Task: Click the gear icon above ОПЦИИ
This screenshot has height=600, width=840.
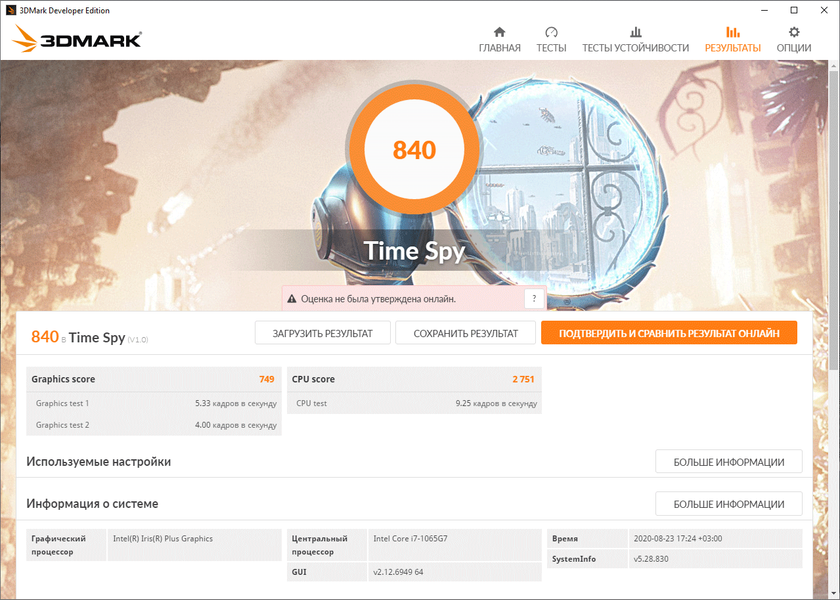Action: pyautogui.click(x=794, y=32)
